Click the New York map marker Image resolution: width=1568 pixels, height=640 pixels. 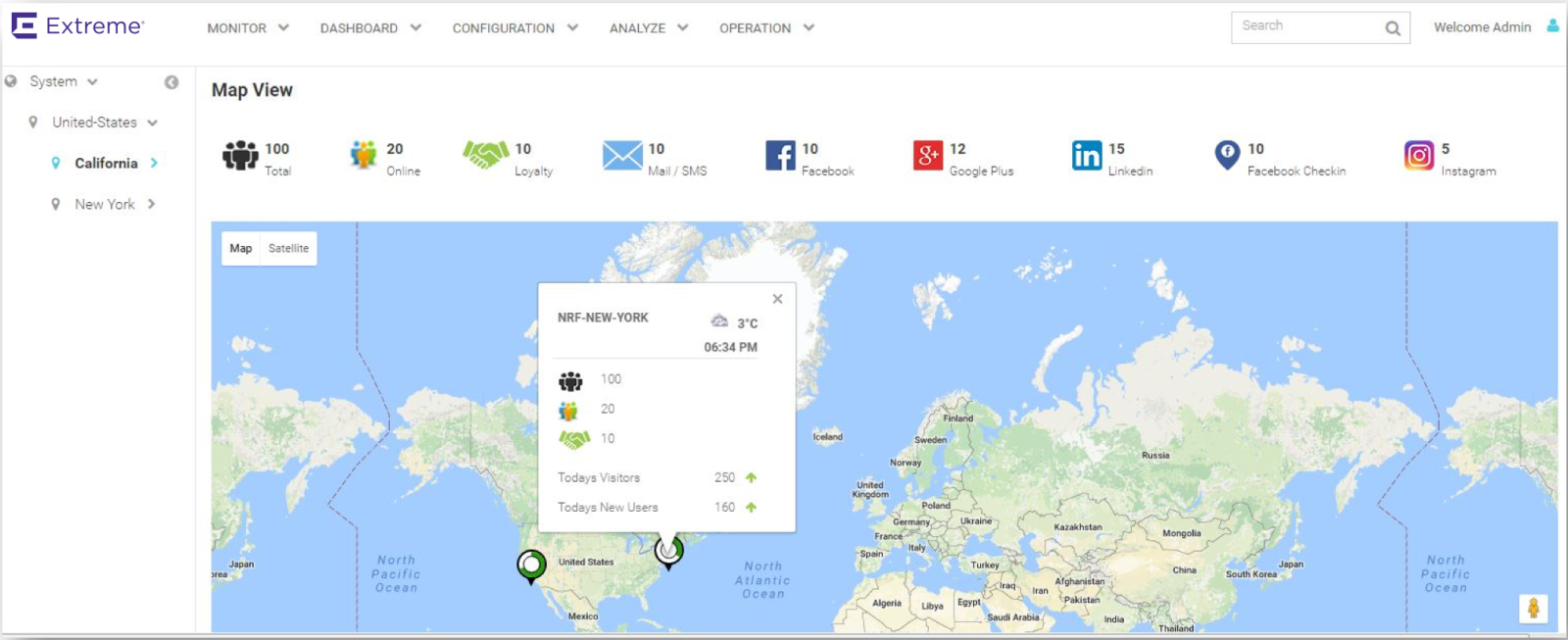coord(668,552)
